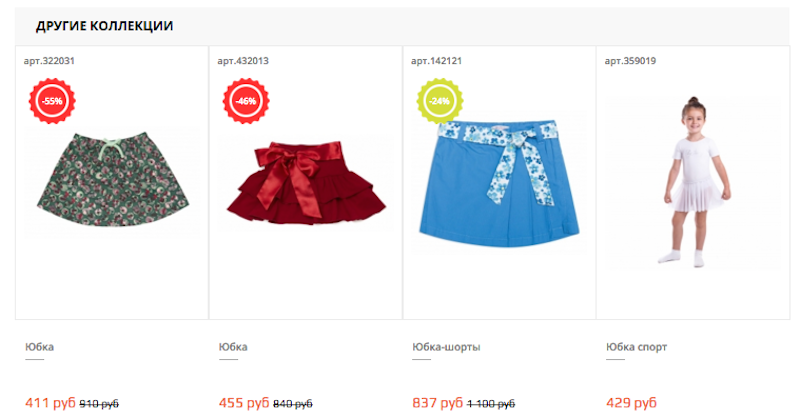Click the first Юбка product title
Screen dimensions: 800x418
(39, 347)
